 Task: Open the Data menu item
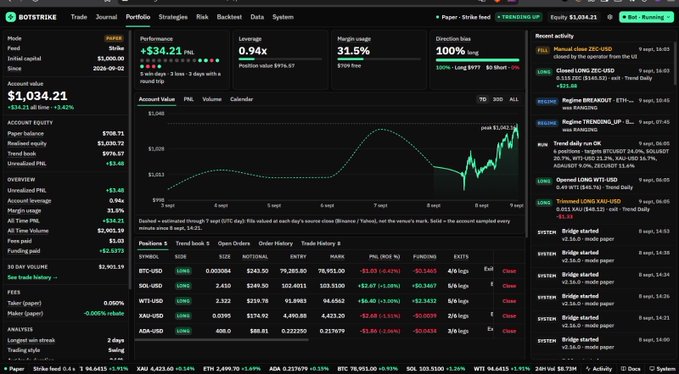[x=257, y=17]
